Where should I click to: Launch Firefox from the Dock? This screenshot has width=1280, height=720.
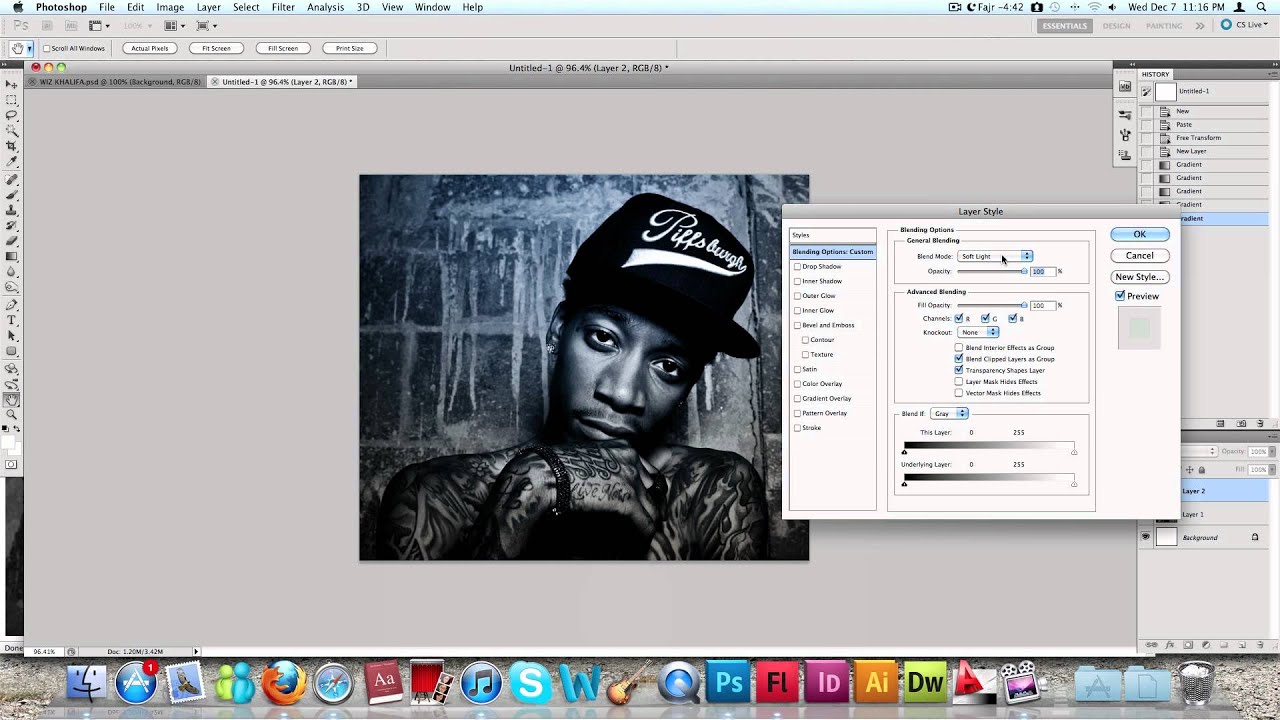[x=284, y=683]
